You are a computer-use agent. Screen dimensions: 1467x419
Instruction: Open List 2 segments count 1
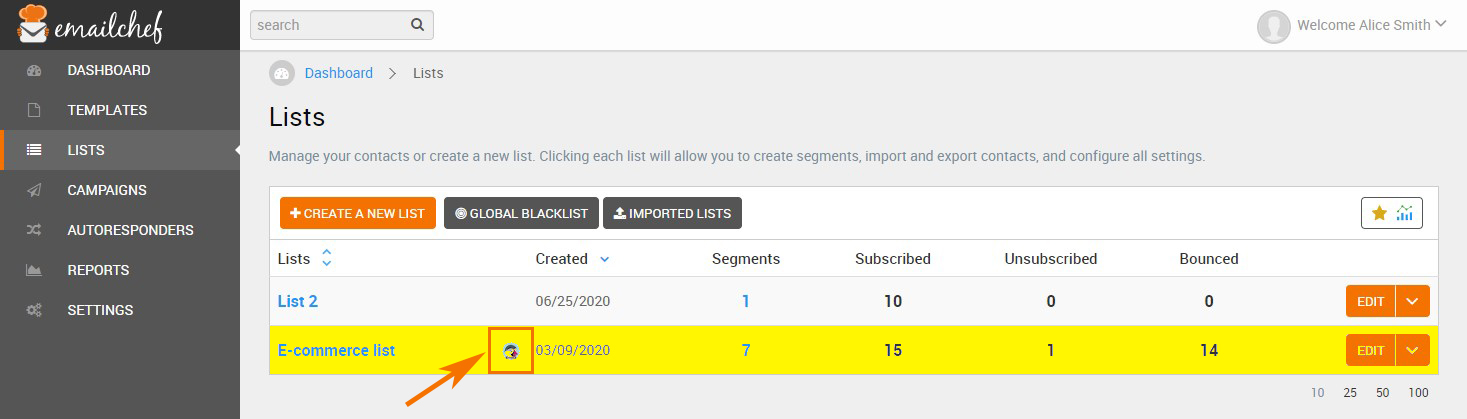[746, 301]
